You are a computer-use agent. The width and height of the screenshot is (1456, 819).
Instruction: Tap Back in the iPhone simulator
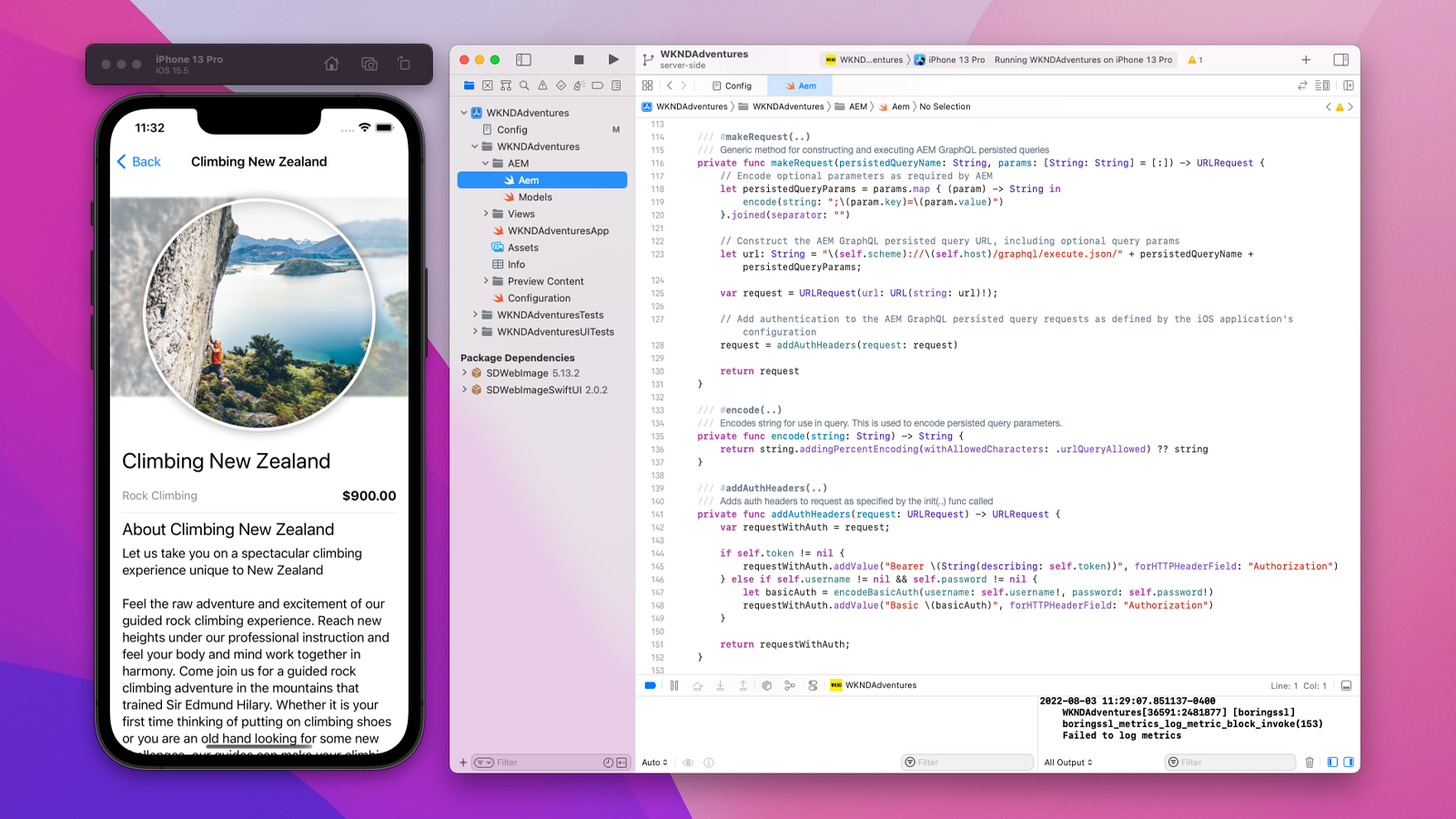(x=138, y=162)
